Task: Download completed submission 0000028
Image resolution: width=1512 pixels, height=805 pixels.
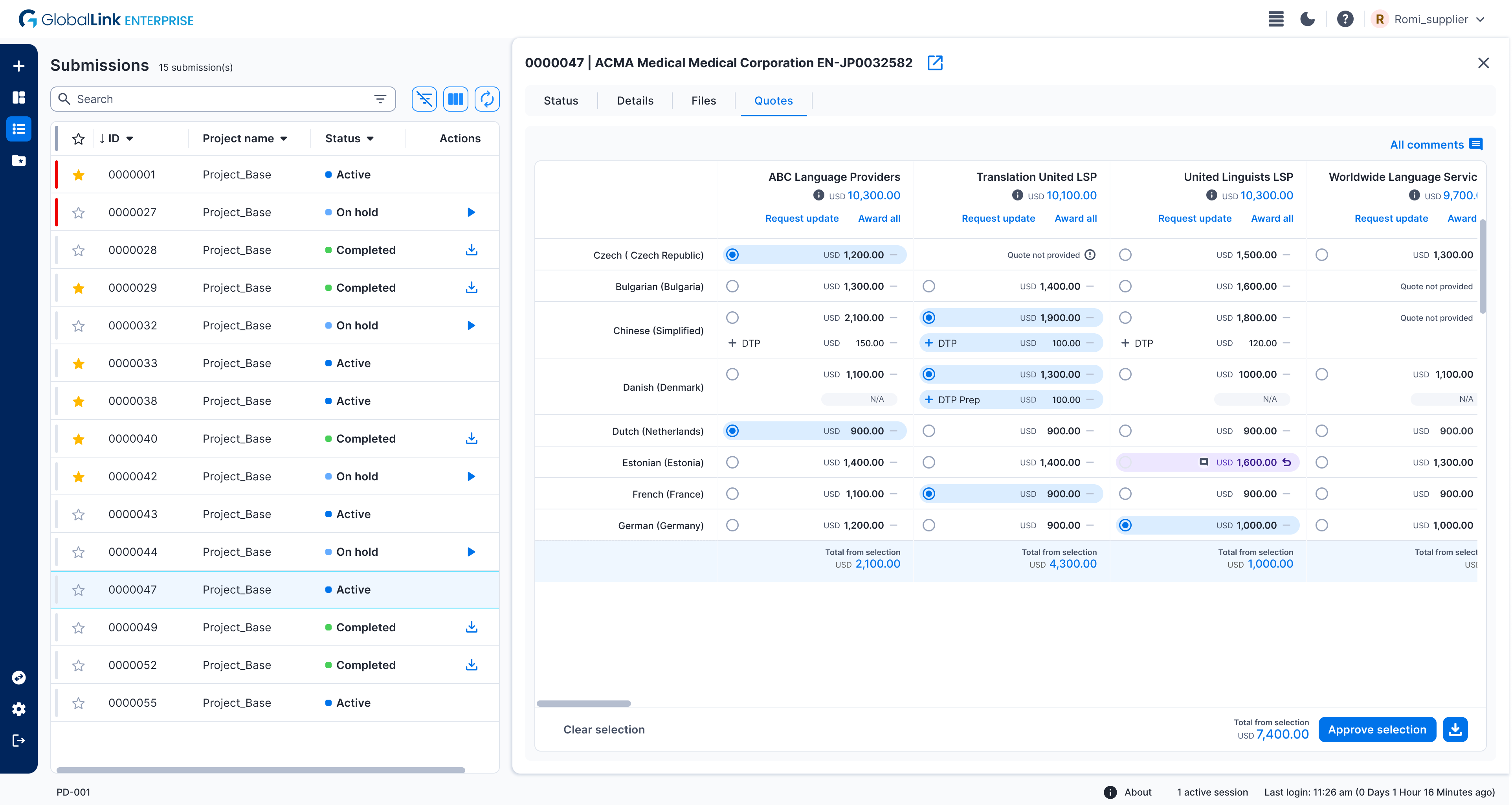Action: click(472, 250)
